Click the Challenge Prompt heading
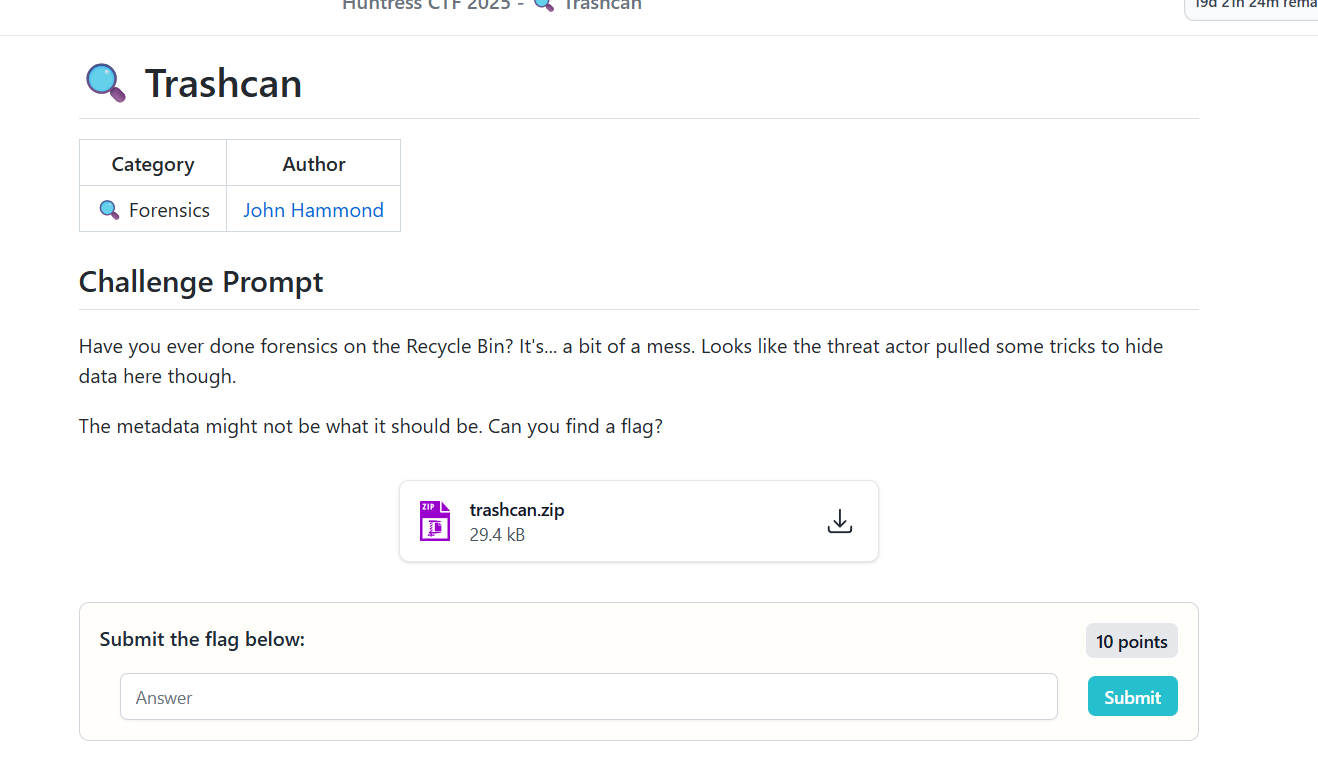Viewport: 1318px width, 770px height. tap(201, 282)
